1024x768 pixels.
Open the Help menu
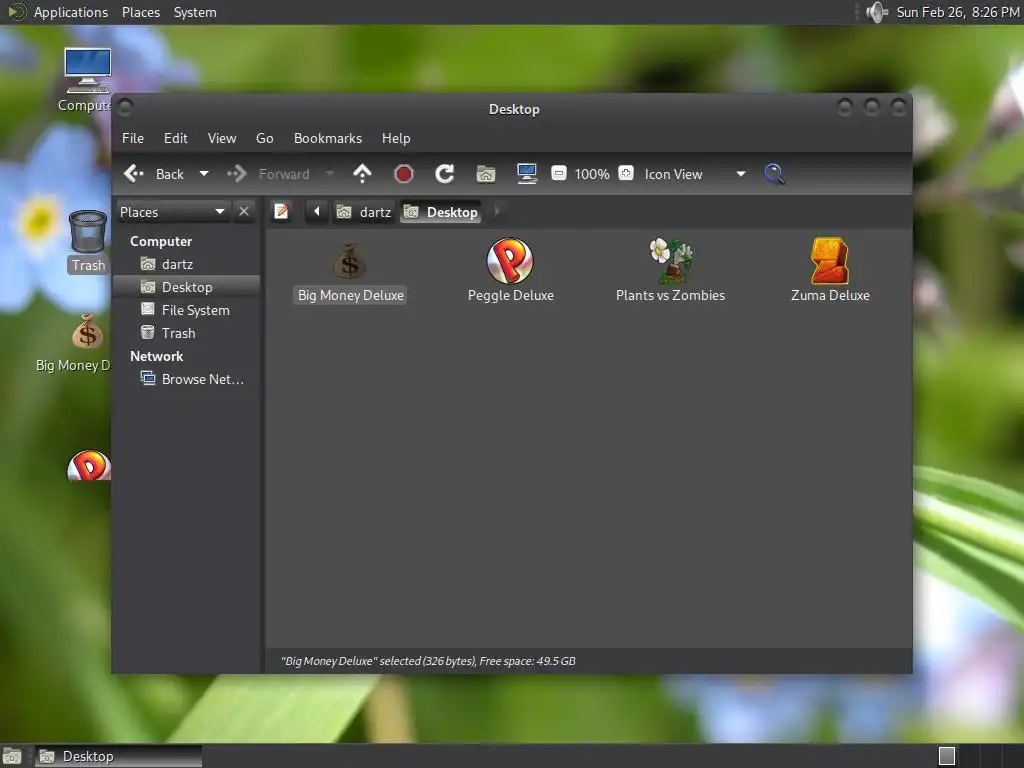pos(396,138)
